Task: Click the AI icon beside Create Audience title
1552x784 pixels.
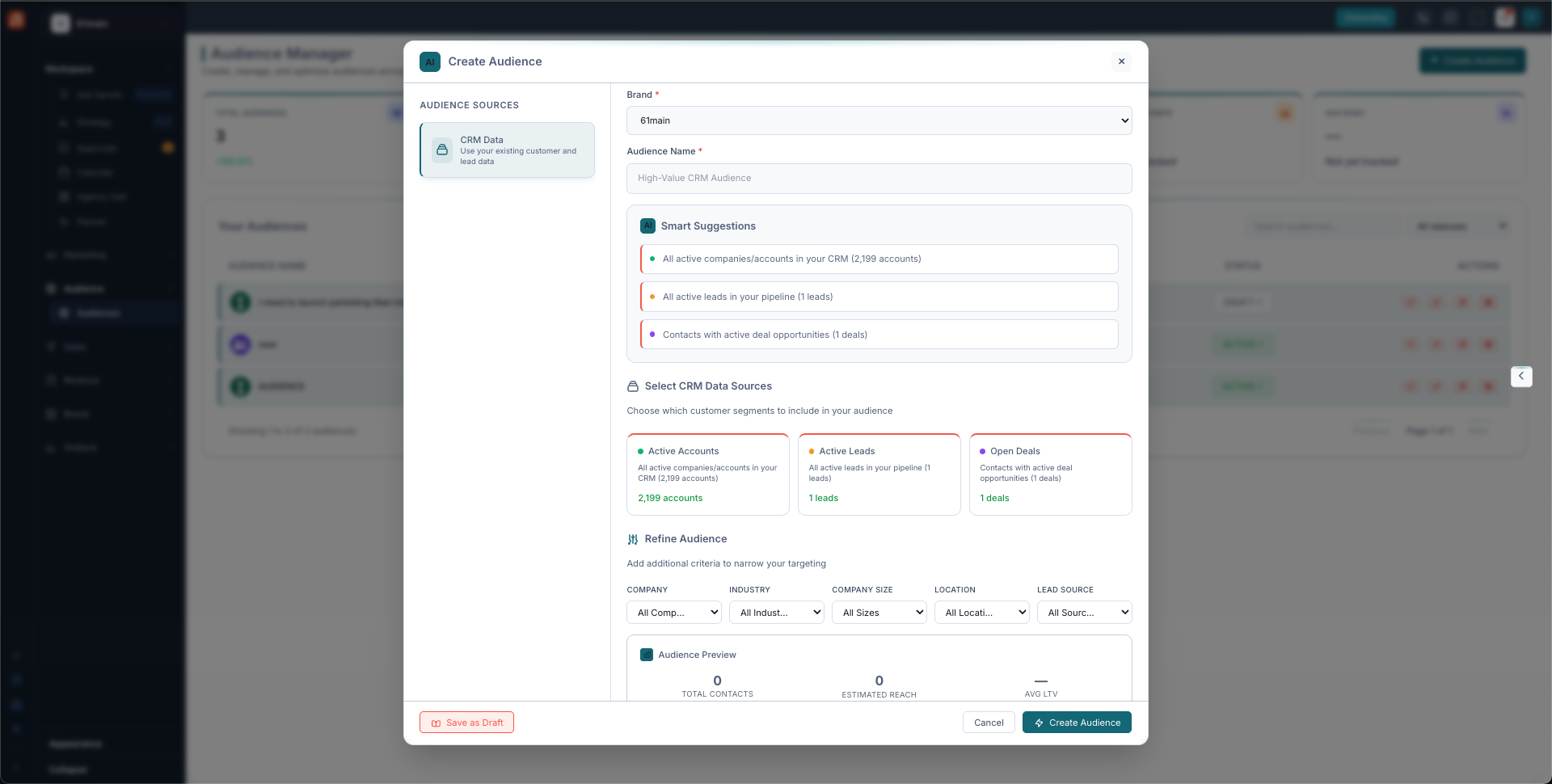Action: click(430, 61)
